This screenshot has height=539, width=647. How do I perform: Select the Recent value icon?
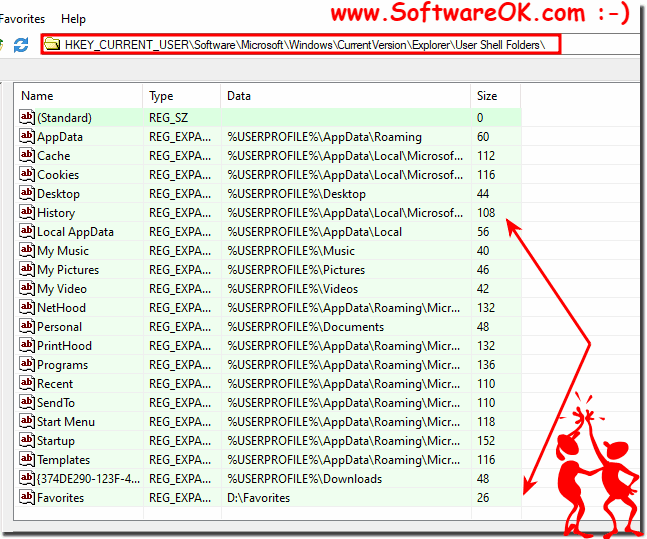(27, 383)
